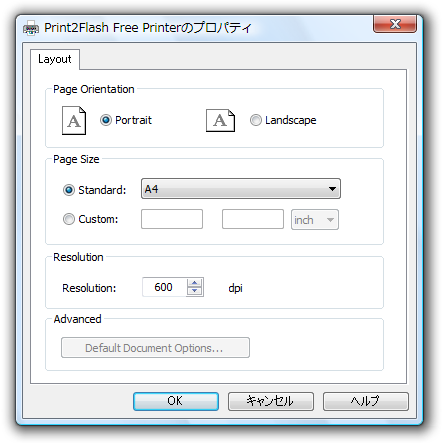The image size is (443, 443).
Task: Open the A4 page size dropdown
Action: tap(241, 189)
